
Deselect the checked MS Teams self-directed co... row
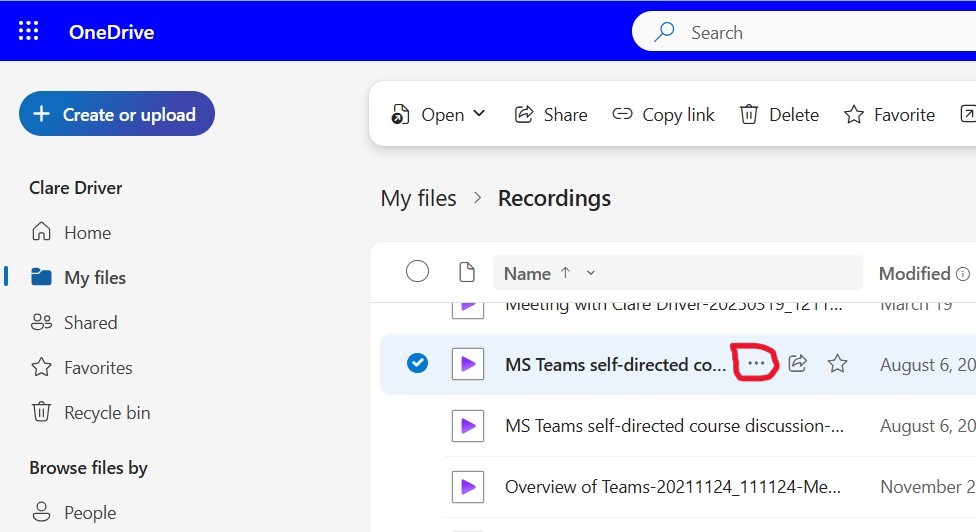[417, 363]
